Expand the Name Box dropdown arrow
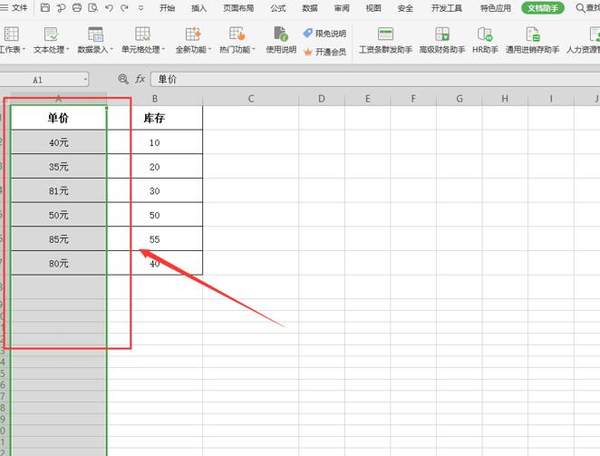 (x=85, y=80)
